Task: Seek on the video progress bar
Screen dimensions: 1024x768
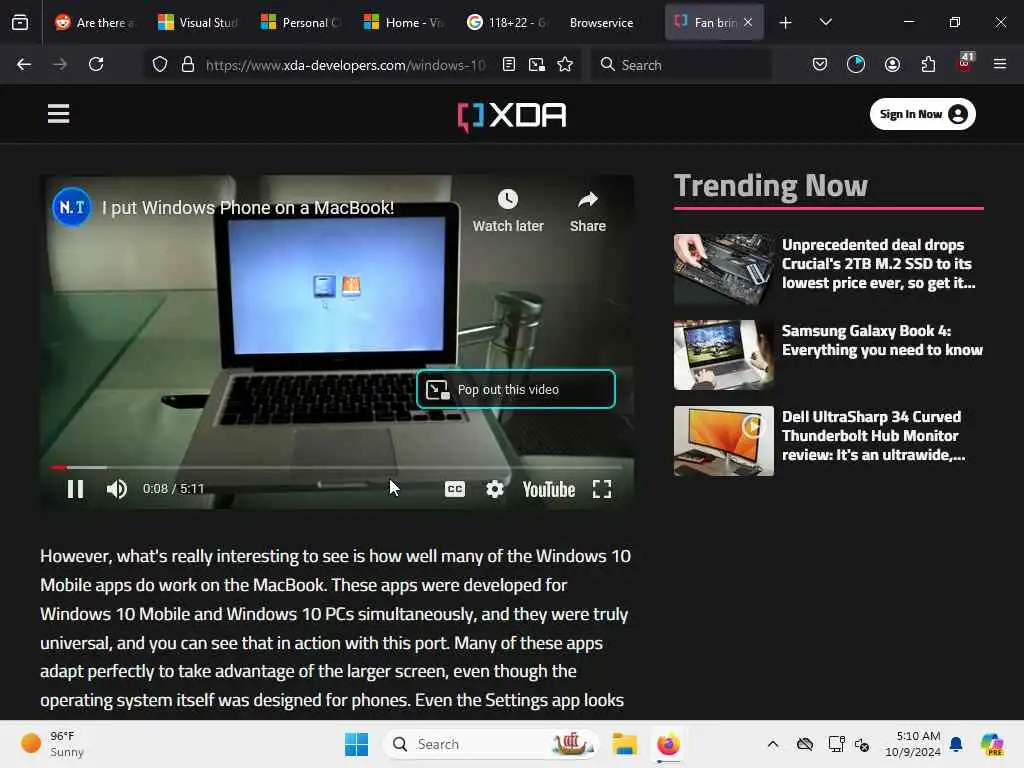Action: 336,467
